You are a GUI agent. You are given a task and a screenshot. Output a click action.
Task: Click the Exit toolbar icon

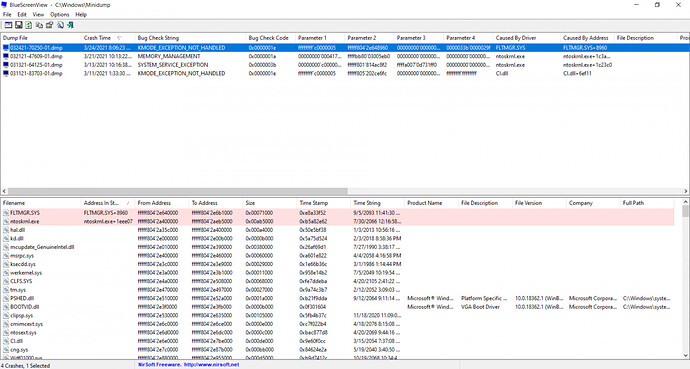click(70, 26)
